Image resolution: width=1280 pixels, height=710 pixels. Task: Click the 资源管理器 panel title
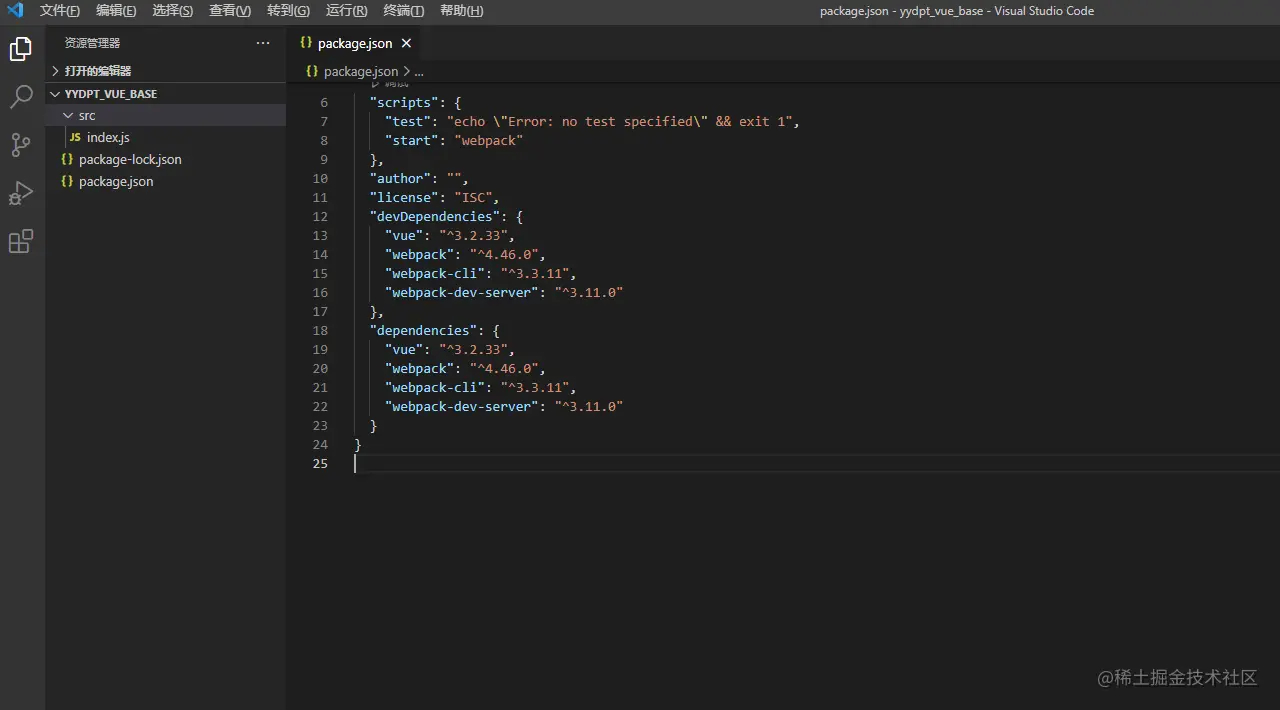(92, 43)
